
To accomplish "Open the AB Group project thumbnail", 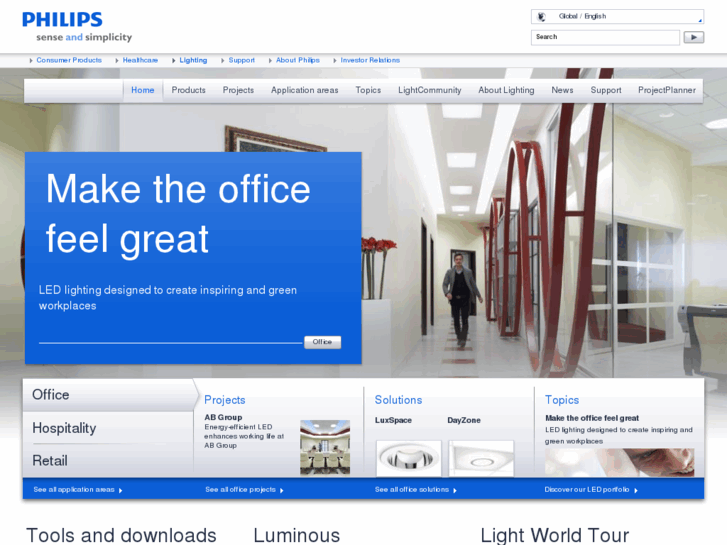I will tap(324, 447).
